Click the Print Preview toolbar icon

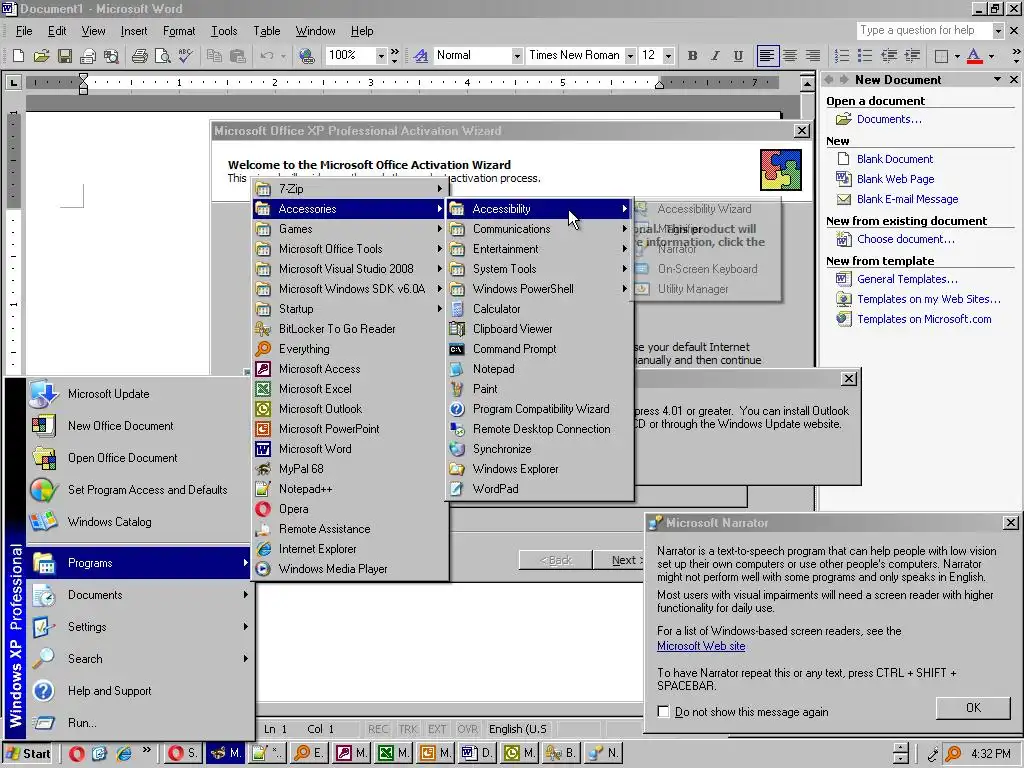point(162,56)
